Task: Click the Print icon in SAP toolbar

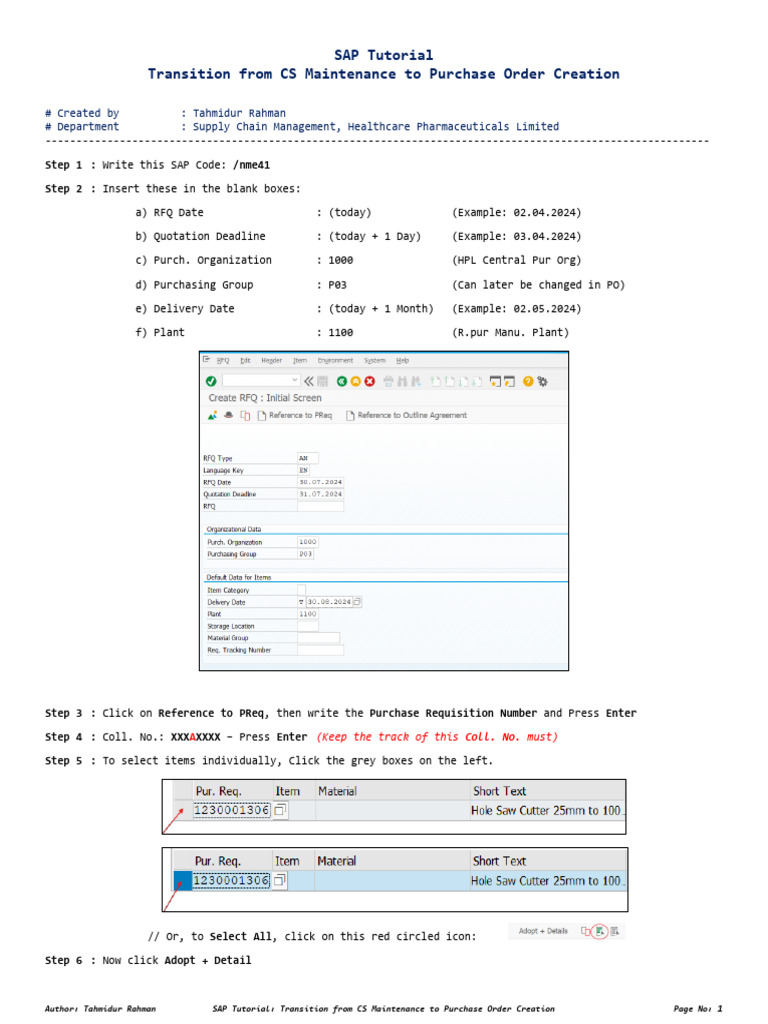Action: (389, 381)
